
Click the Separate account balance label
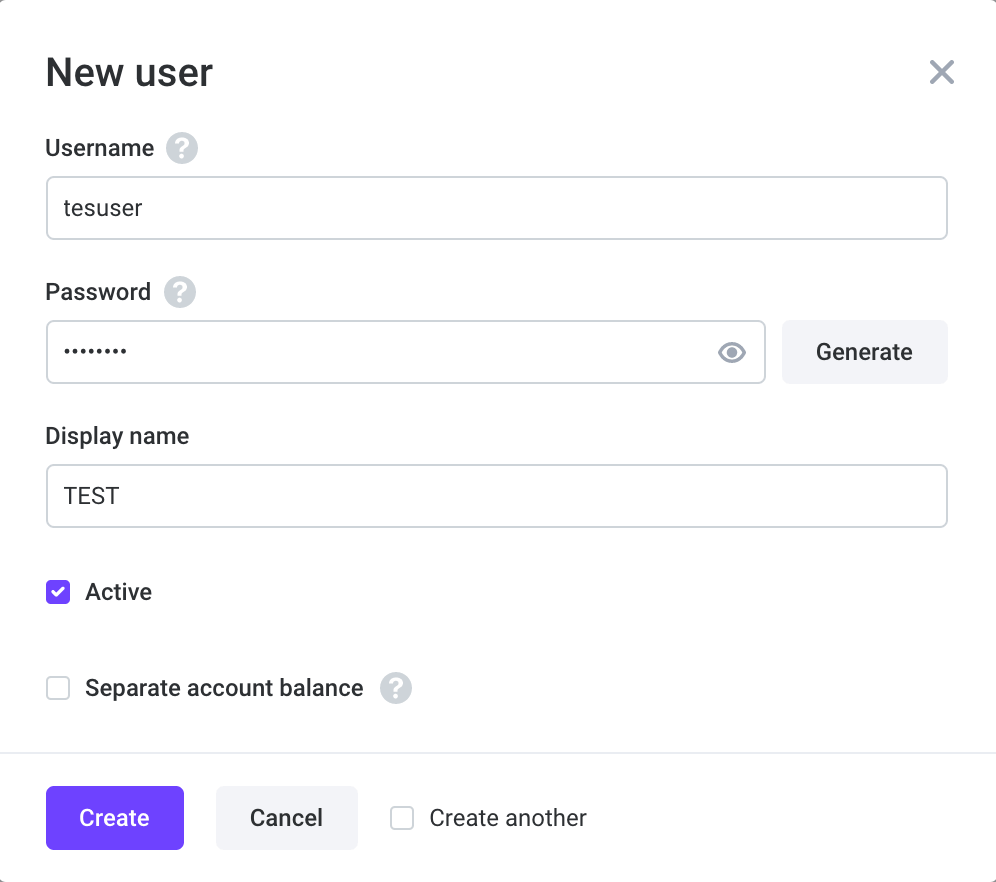coord(224,688)
